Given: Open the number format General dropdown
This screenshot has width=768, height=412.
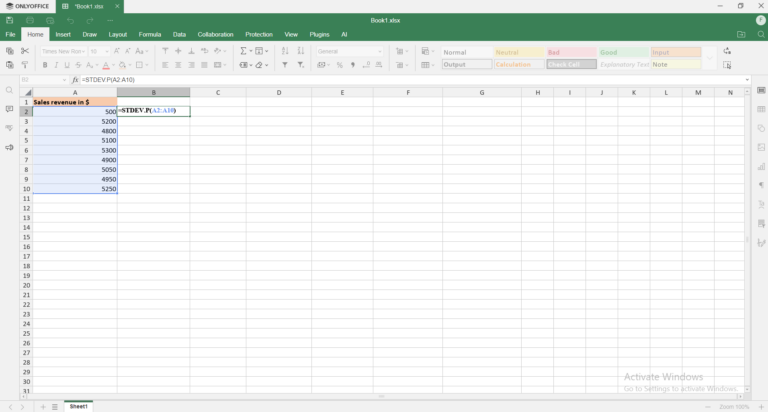Looking at the screenshot, I should (x=380, y=51).
